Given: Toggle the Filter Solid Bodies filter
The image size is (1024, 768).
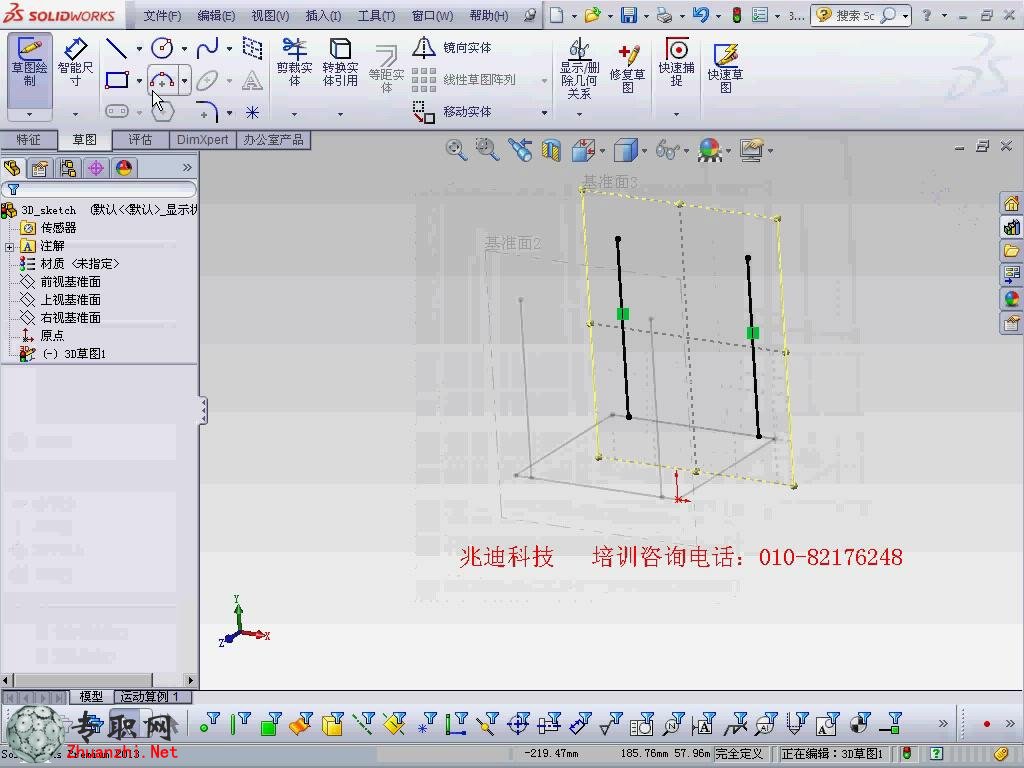Looking at the screenshot, I should 332,724.
